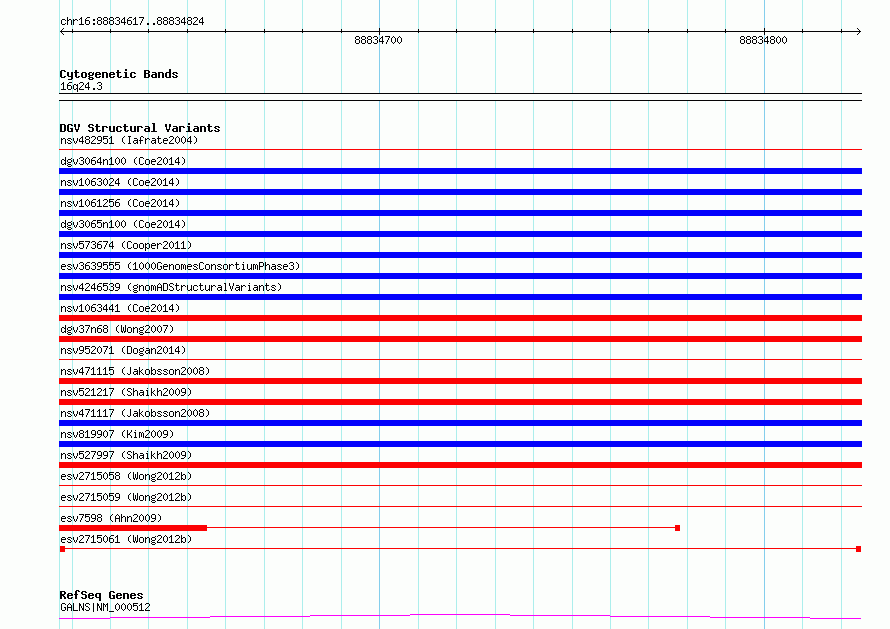Click the DGV Structural Variants track title
890x629 pixels.
tap(140, 128)
